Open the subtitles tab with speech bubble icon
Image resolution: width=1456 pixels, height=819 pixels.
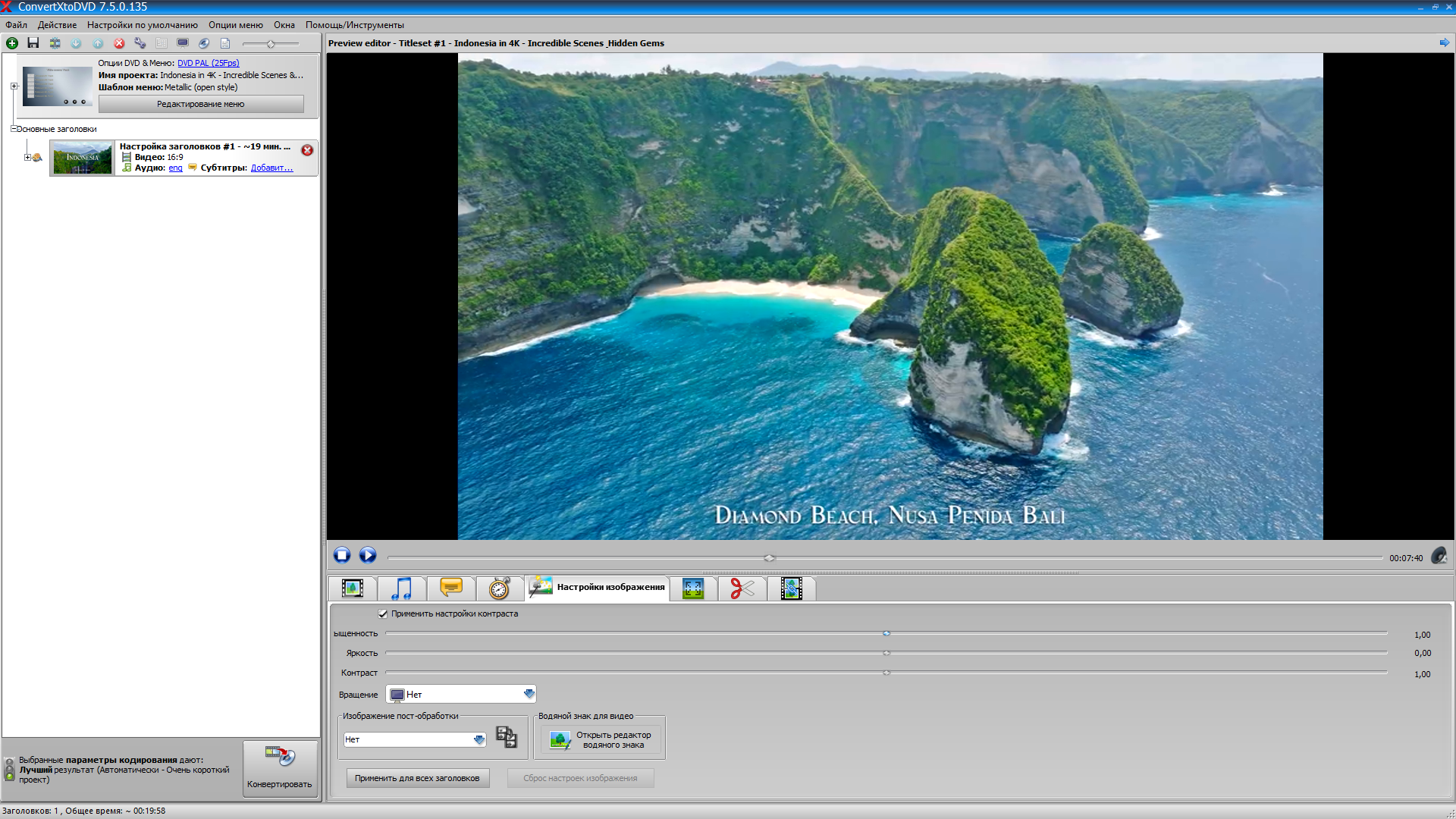[x=451, y=588]
